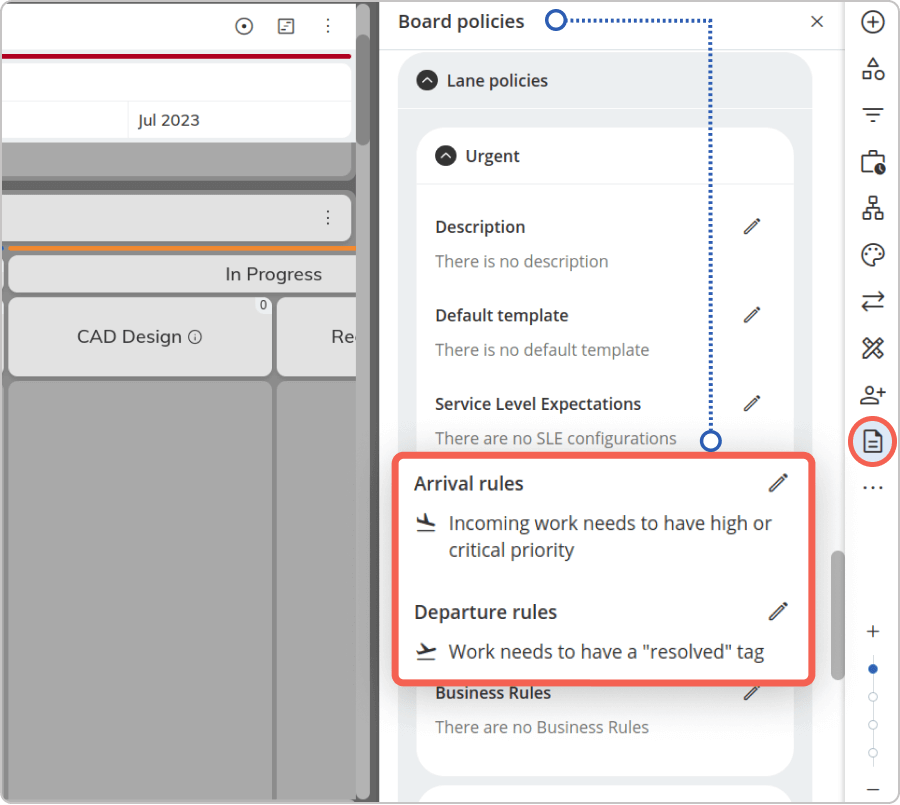Edit the Service Level Expectations
The image size is (900, 805).
pos(752,403)
